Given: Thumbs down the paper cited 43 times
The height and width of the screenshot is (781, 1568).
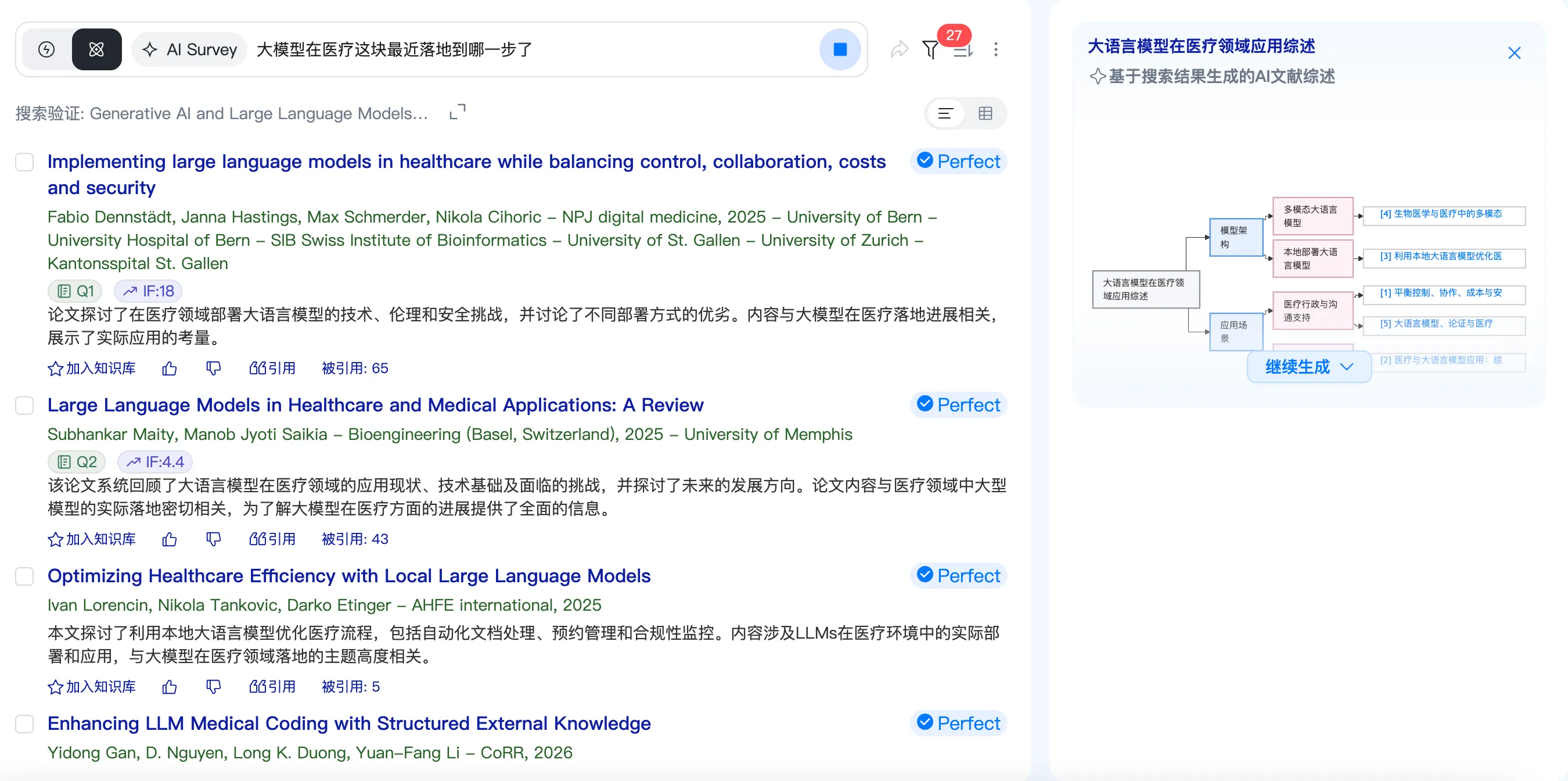Looking at the screenshot, I should click(213, 539).
